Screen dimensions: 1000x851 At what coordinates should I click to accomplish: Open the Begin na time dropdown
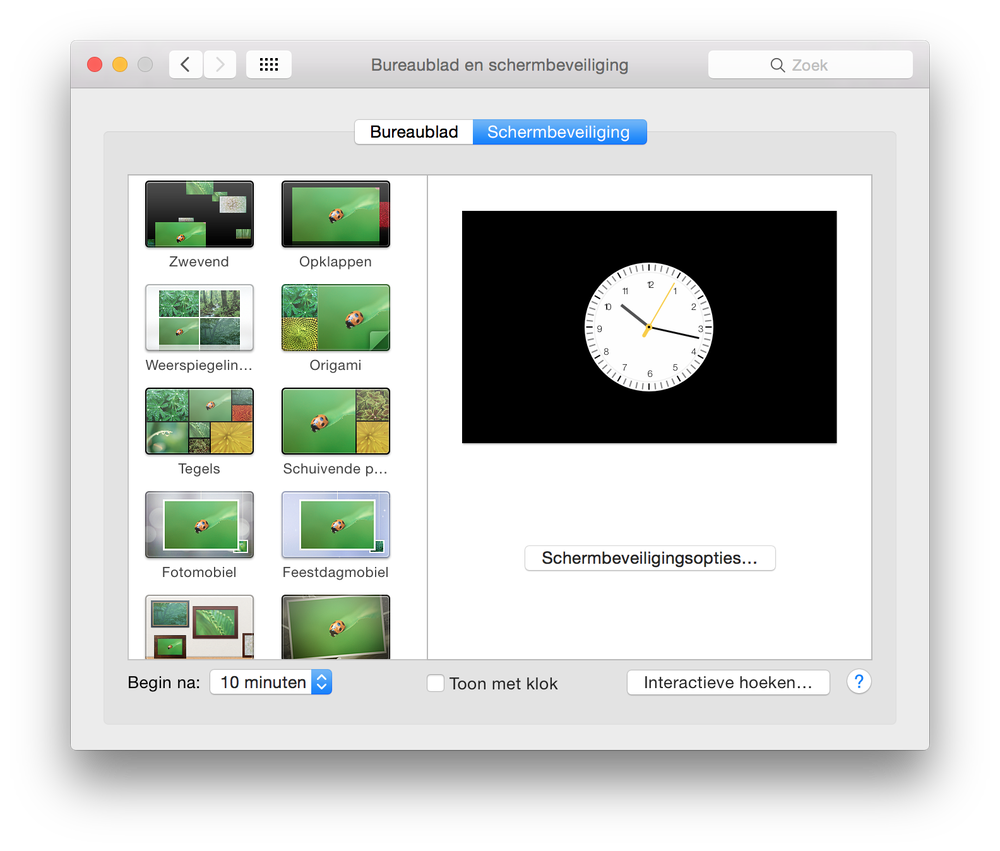[x=270, y=682]
